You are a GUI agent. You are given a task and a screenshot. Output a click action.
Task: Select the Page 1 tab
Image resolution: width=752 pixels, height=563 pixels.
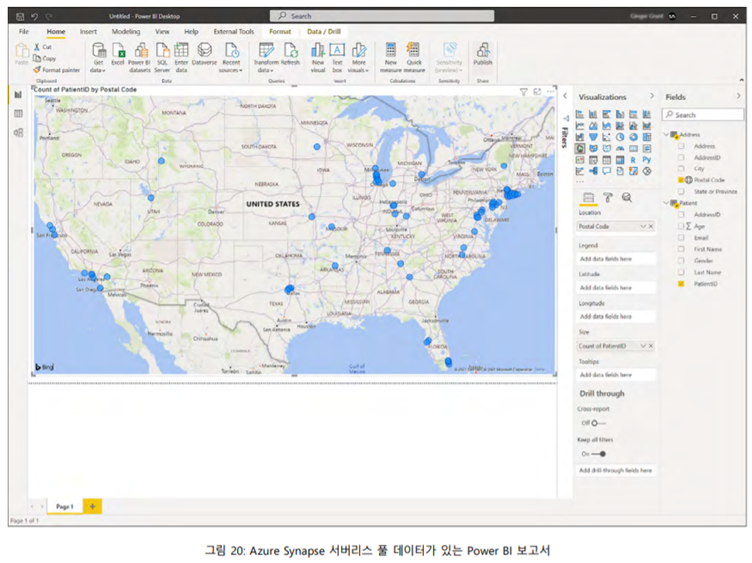[65, 506]
